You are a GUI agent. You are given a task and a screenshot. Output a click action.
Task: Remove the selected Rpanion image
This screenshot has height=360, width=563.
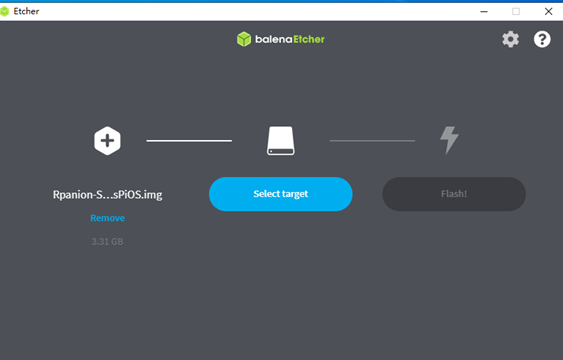click(x=107, y=218)
